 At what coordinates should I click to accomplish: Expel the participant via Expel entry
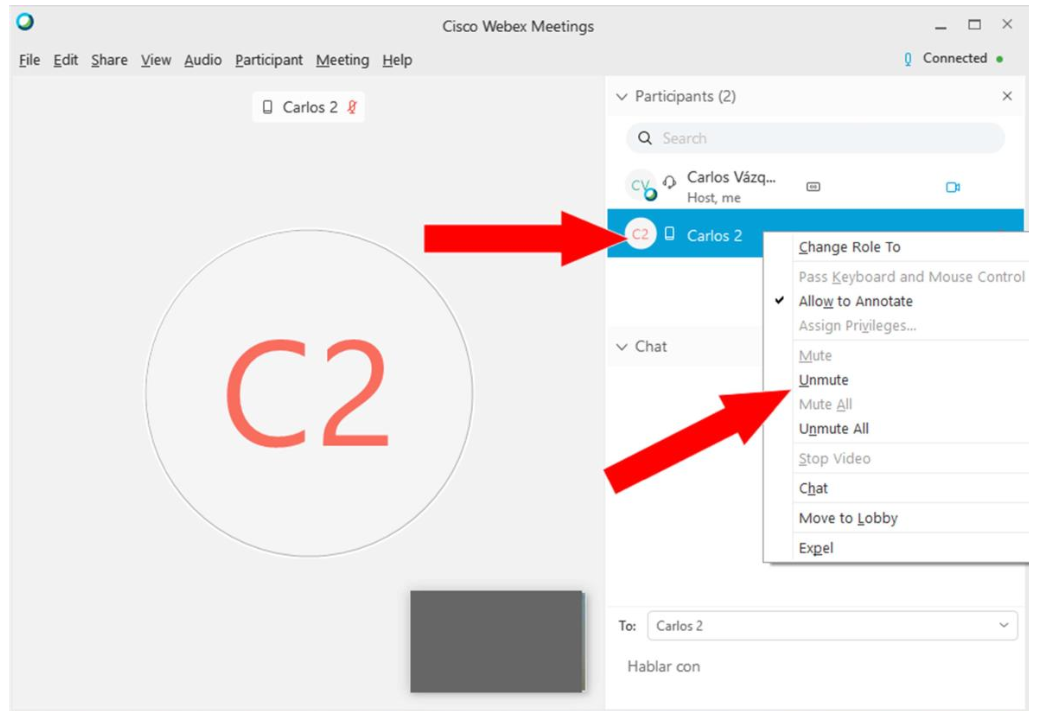tap(815, 548)
